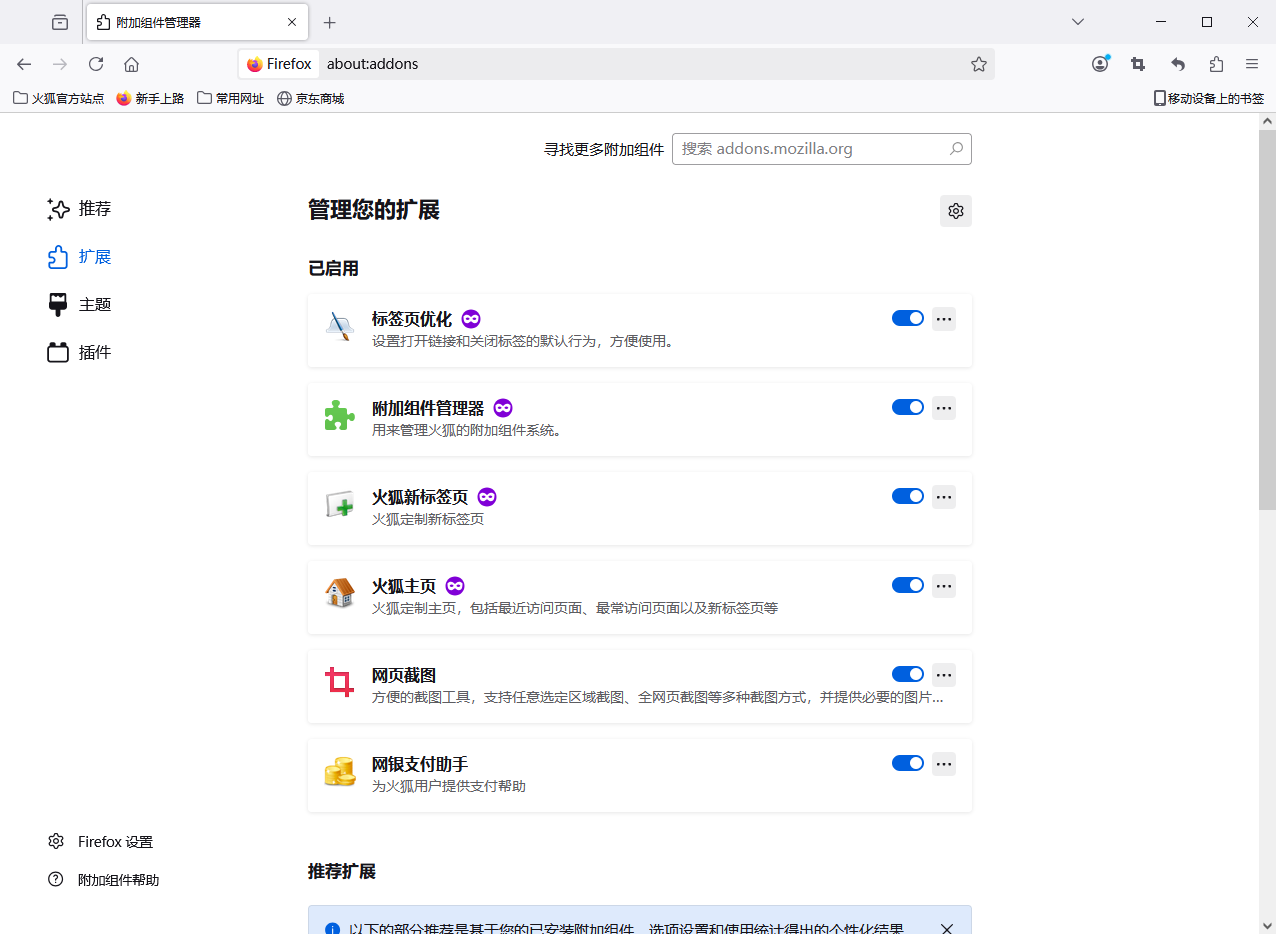Screen dimensions: 1276x934
Task: Reload the current page
Action: click(96, 64)
